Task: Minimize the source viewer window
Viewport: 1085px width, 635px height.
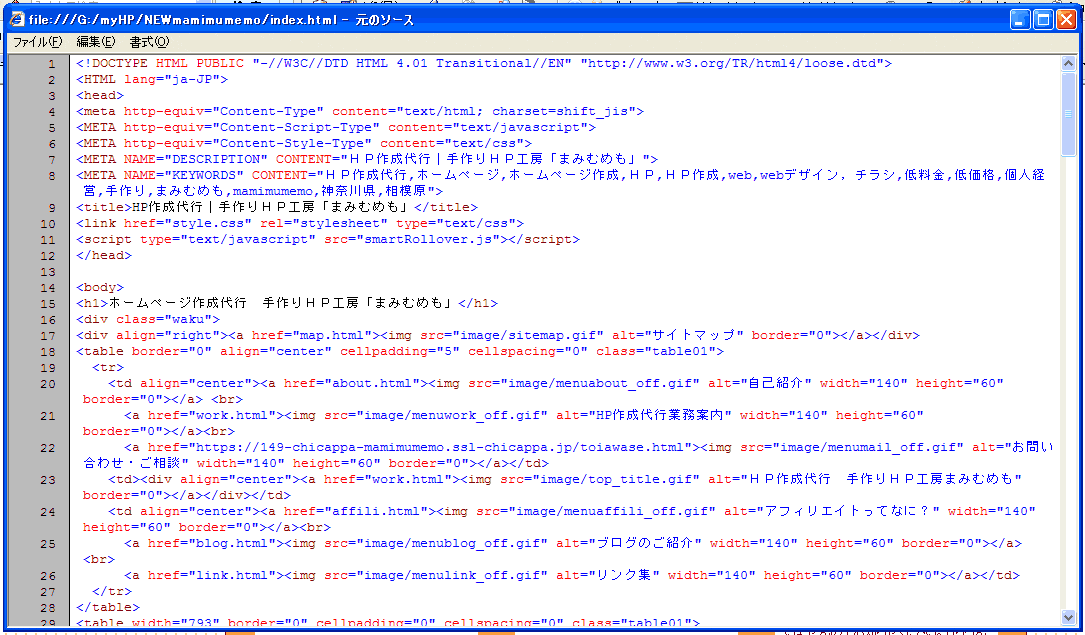Action: pos(1019,19)
